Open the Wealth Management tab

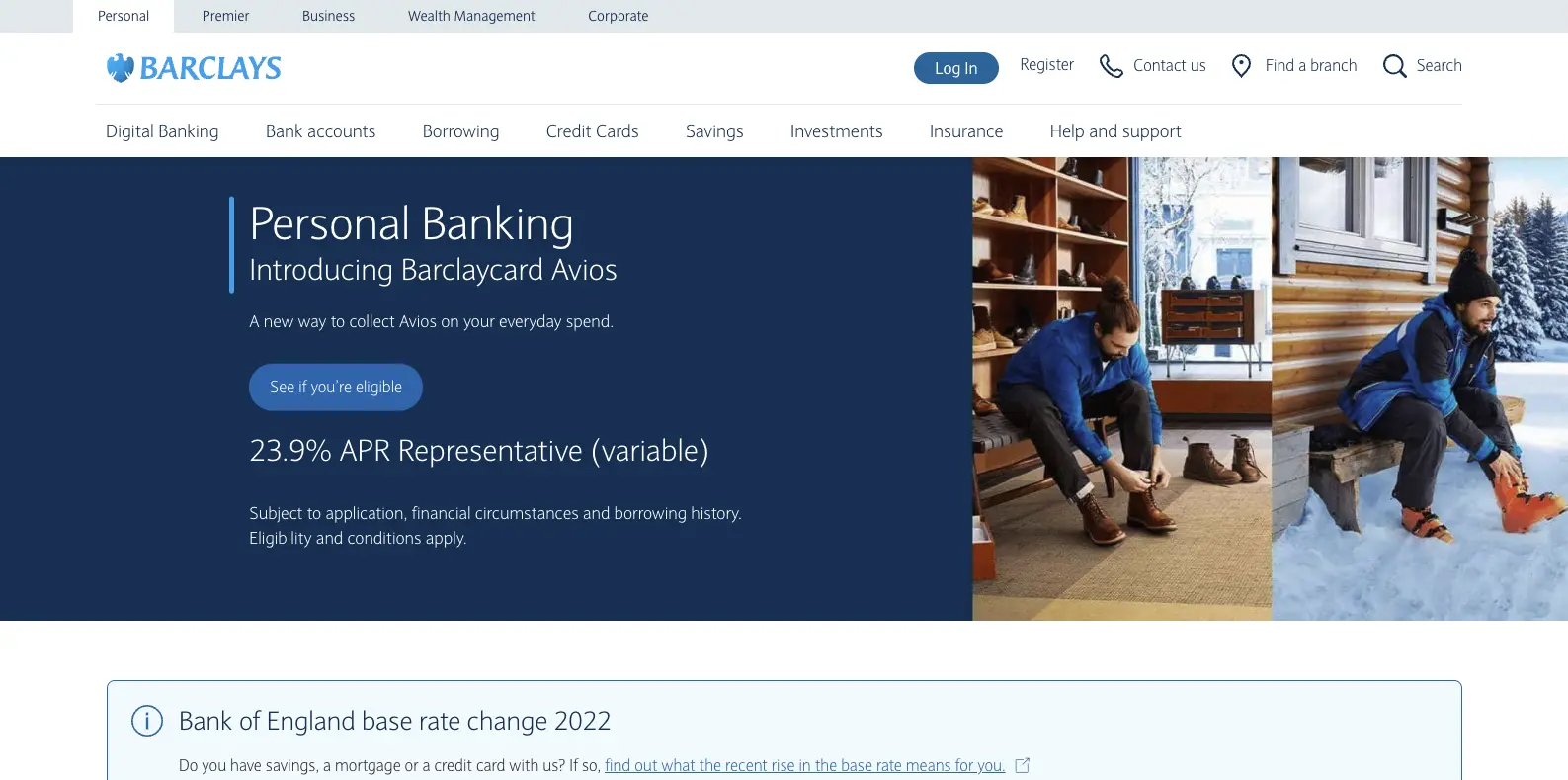pyautogui.click(x=471, y=16)
